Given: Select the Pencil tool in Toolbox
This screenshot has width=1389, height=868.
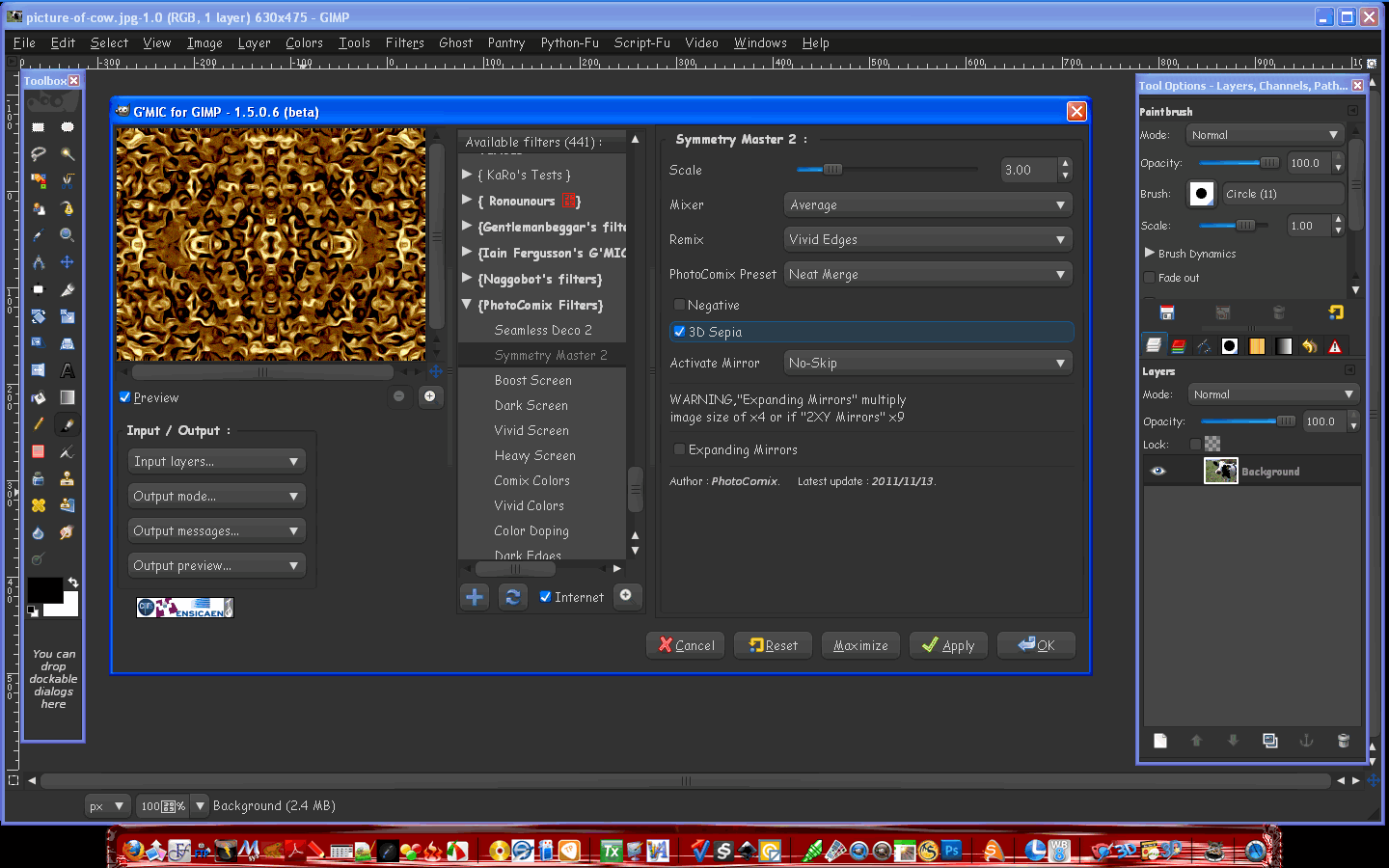Looking at the screenshot, I should (x=39, y=424).
